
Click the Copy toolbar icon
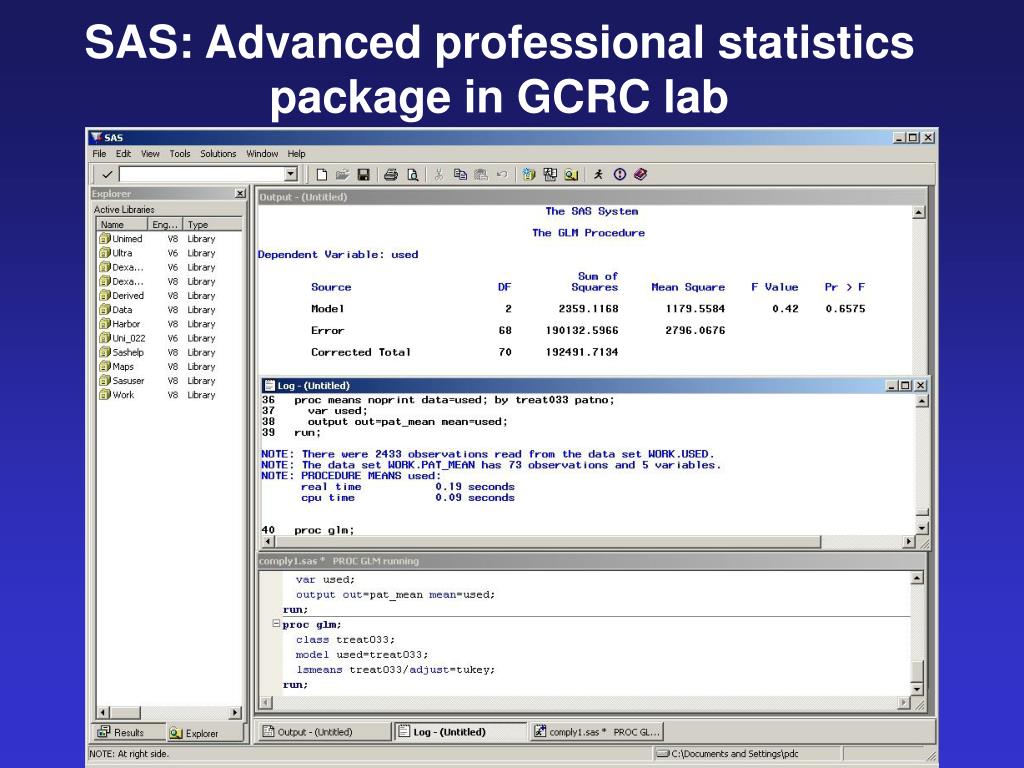(x=460, y=174)
